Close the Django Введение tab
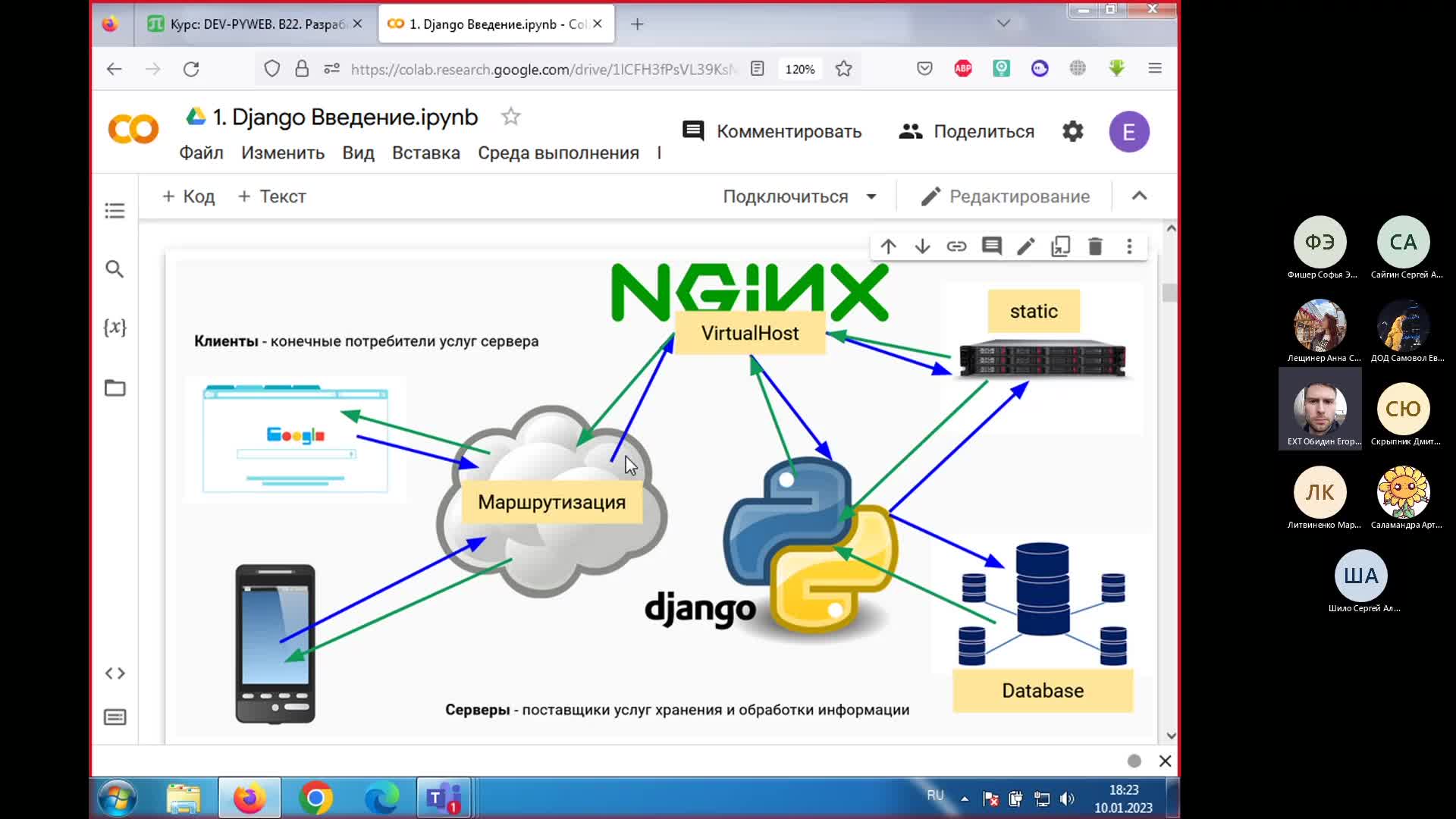Viewport: 1456px width, 819px height. click(598, 24)
